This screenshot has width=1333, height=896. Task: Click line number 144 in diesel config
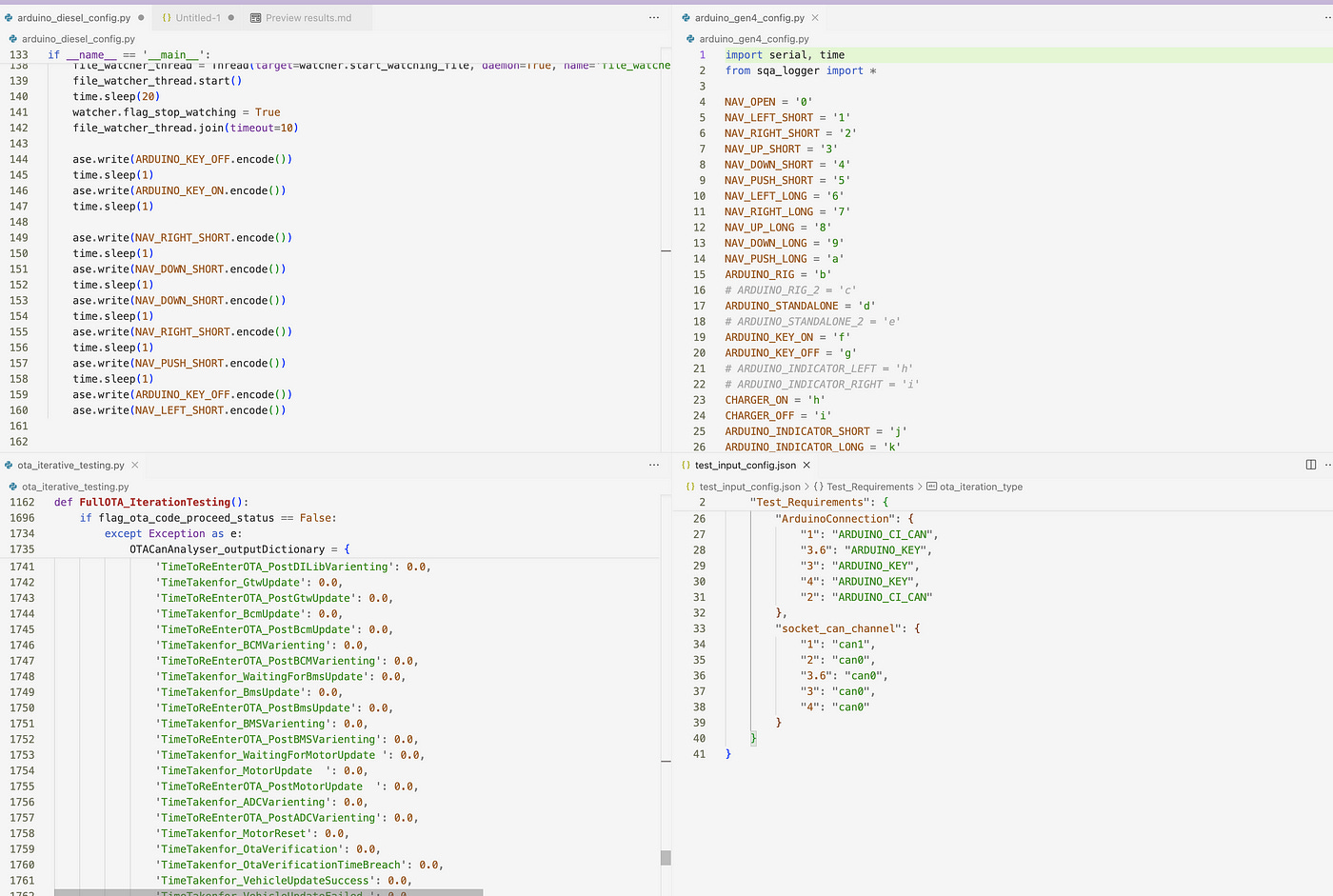19,159
